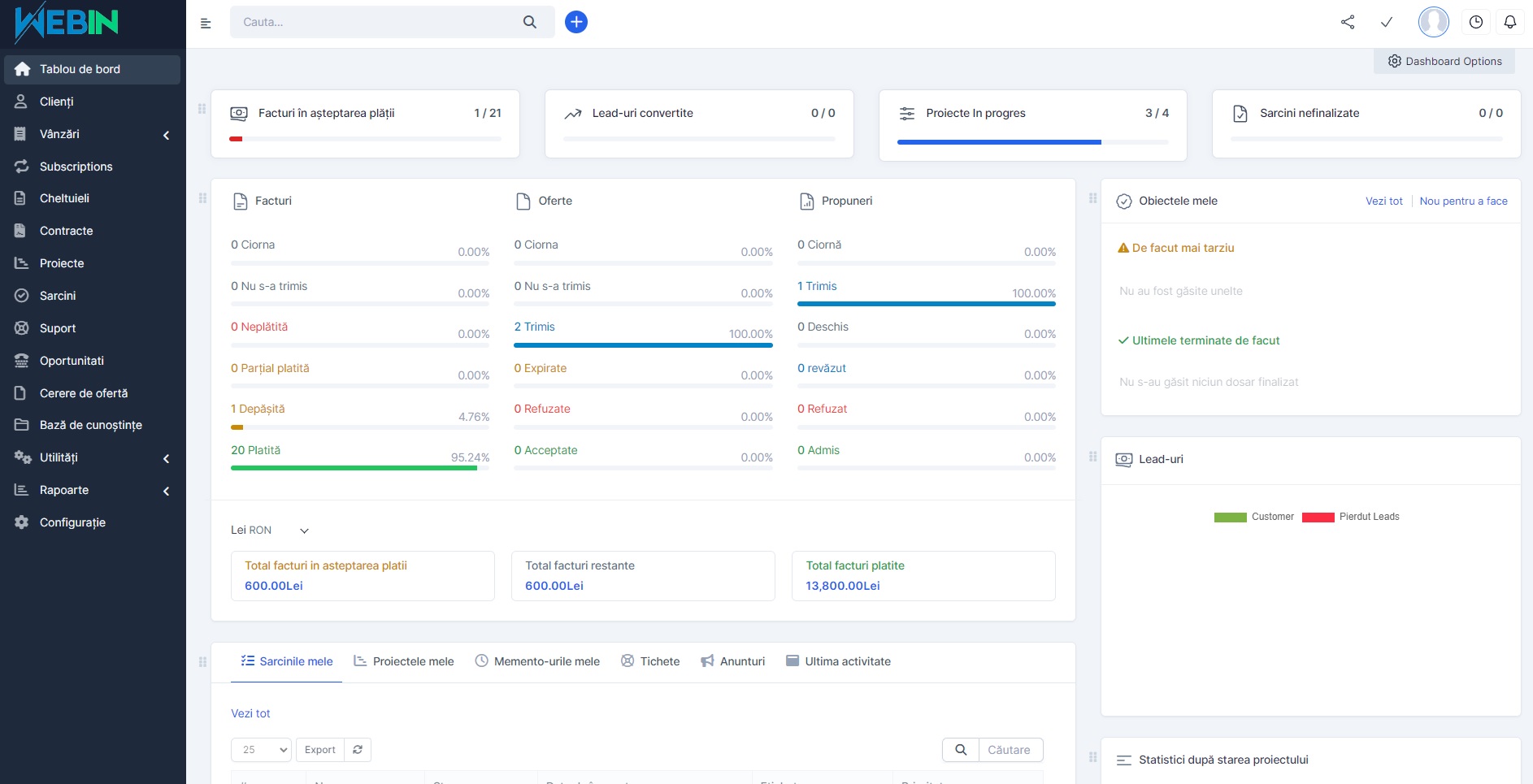Click the search magnifier in Cauta field
Screen dimensions: 1533x784
[x=530, y=22]
